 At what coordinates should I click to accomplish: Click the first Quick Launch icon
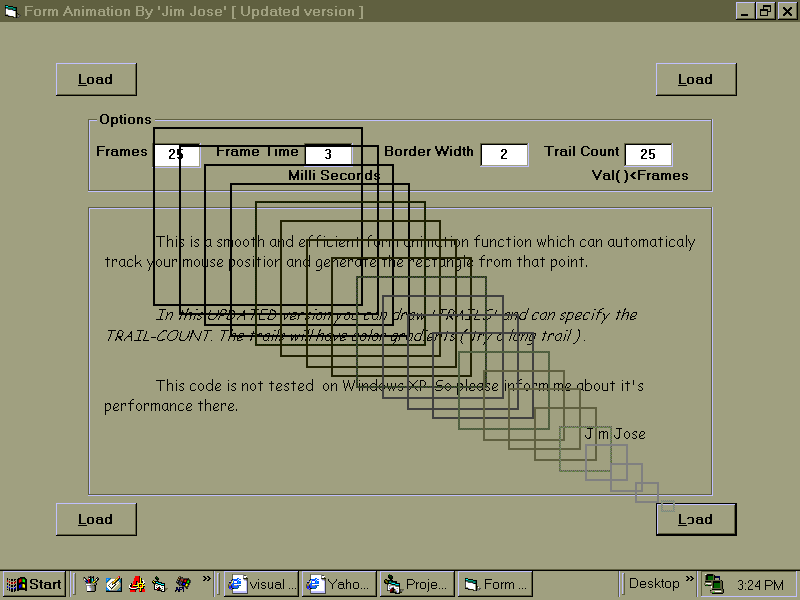pos(90,584)
